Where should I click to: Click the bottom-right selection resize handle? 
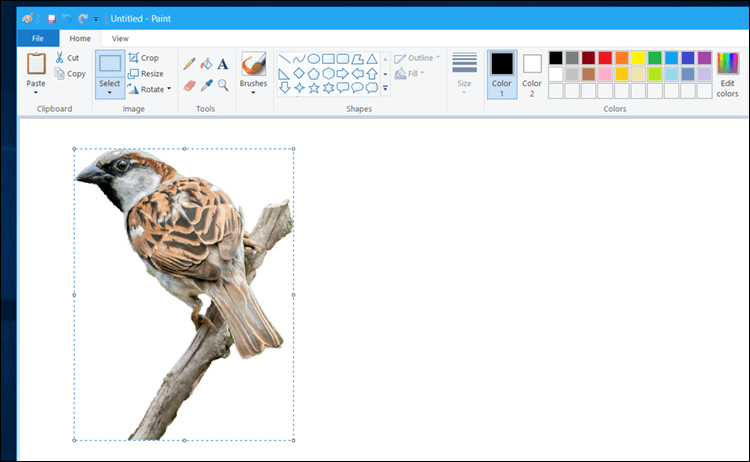293,440
